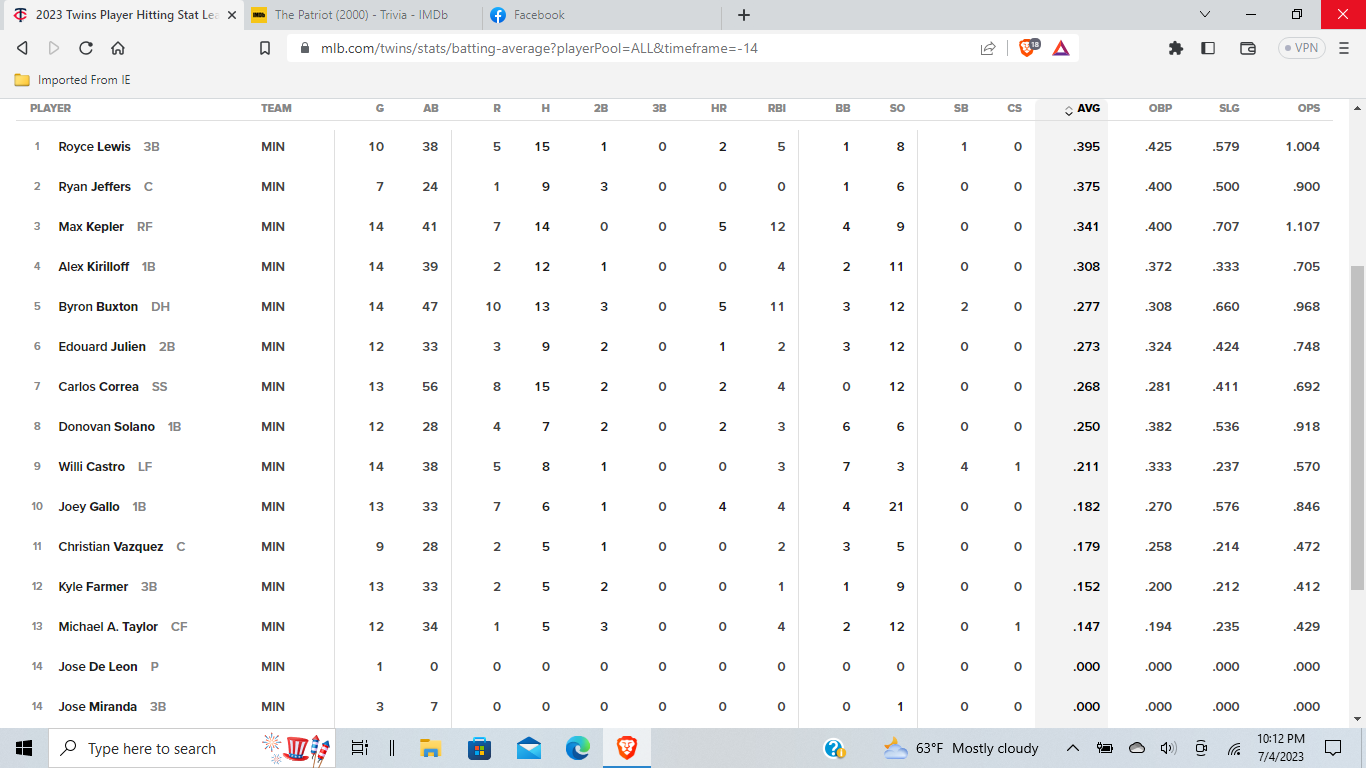Open the Brave Wallet icon
Viewport: 1366px width, 768px height.
[1247, 48]
